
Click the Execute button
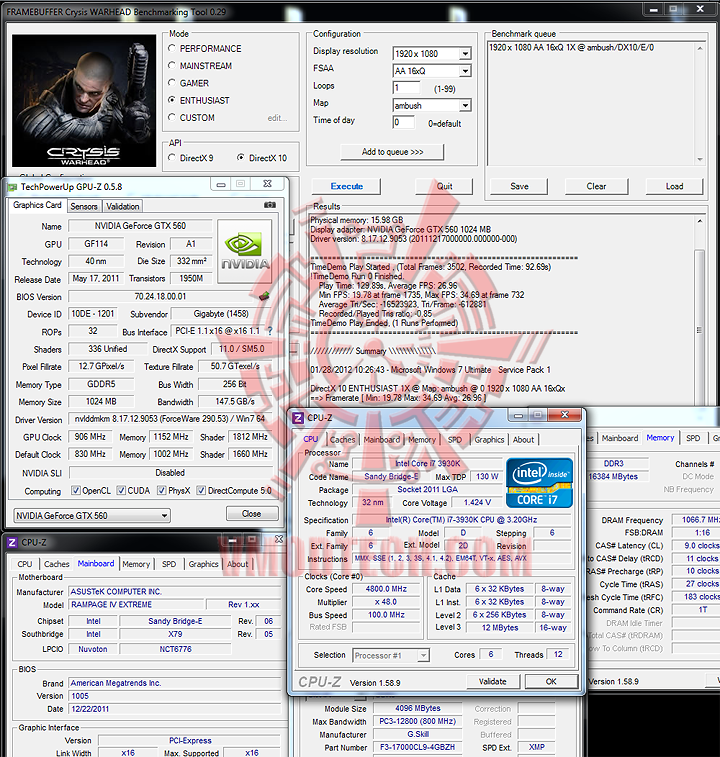point(346,186)
